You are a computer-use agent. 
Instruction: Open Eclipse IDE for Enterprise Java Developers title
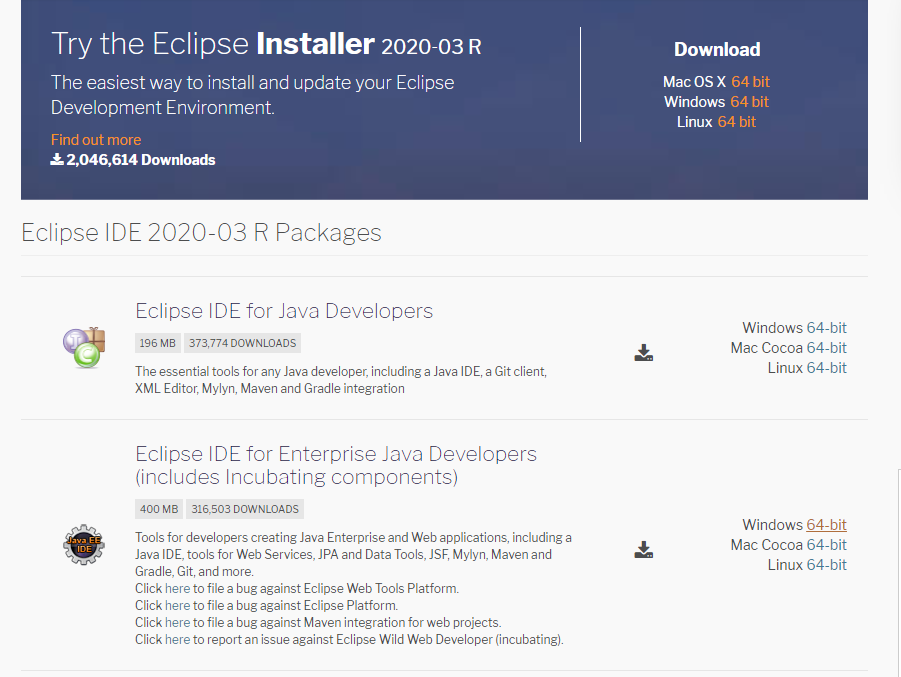click(336, 466)
